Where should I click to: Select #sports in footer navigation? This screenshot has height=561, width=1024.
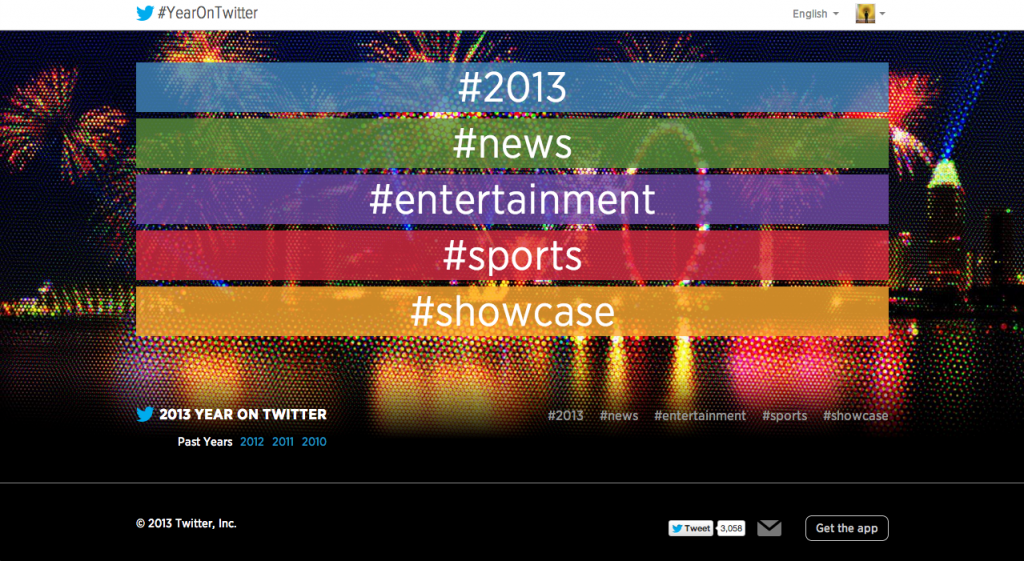(x=784, y=415)
